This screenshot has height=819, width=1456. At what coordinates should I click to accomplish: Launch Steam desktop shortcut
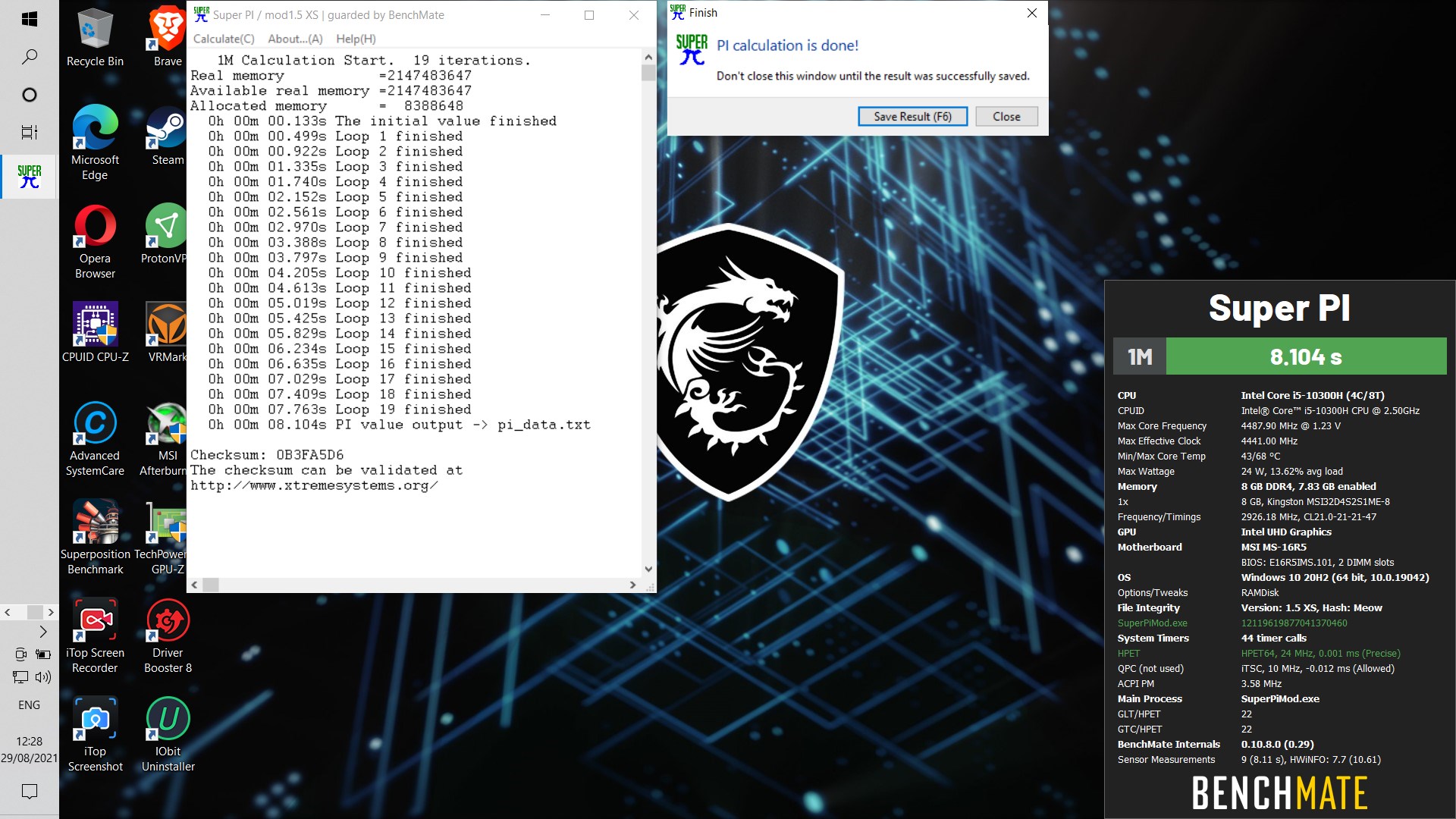(168, 136)
